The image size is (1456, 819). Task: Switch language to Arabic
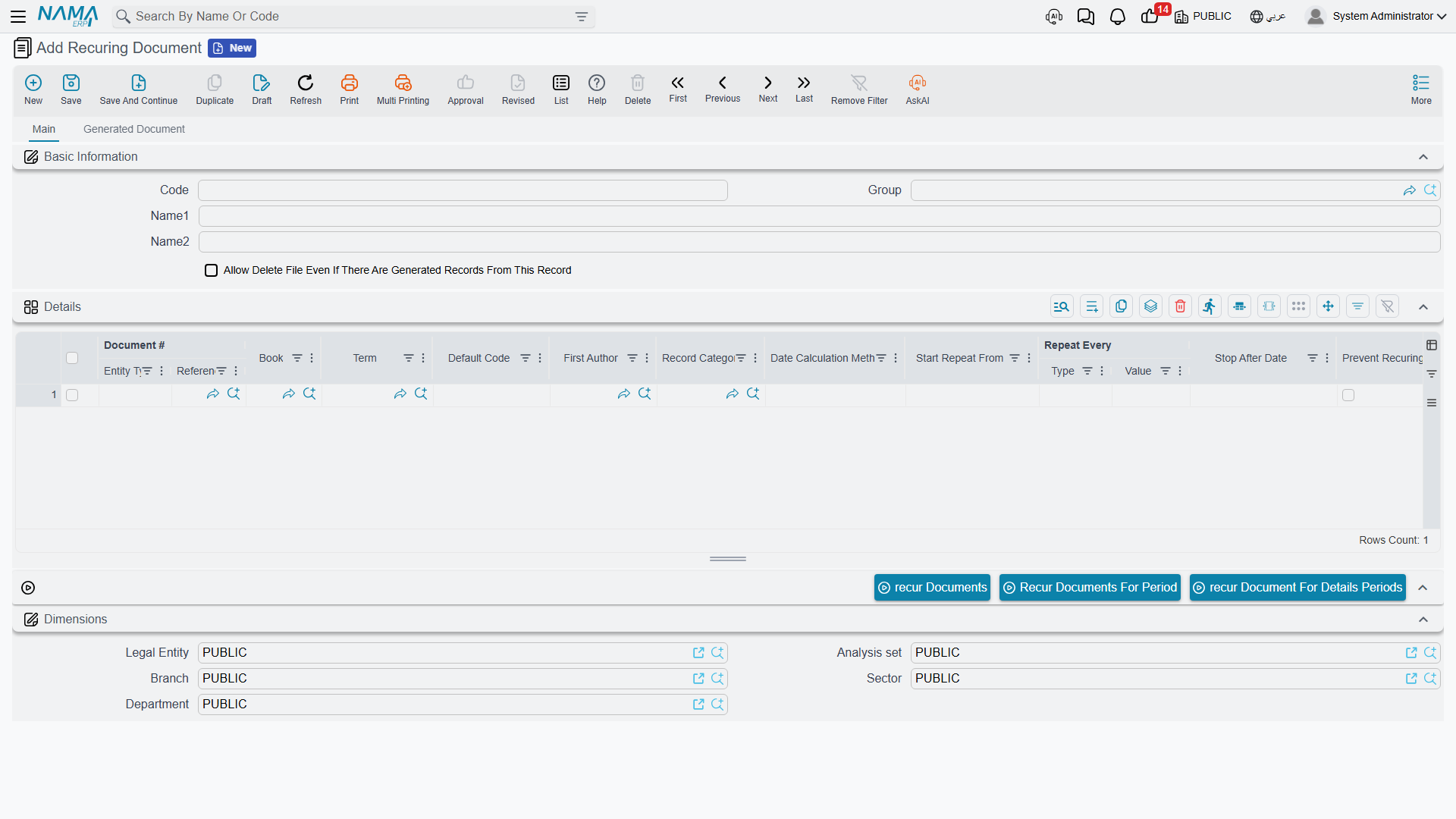pyautogui.click(x=1268, y=16)
